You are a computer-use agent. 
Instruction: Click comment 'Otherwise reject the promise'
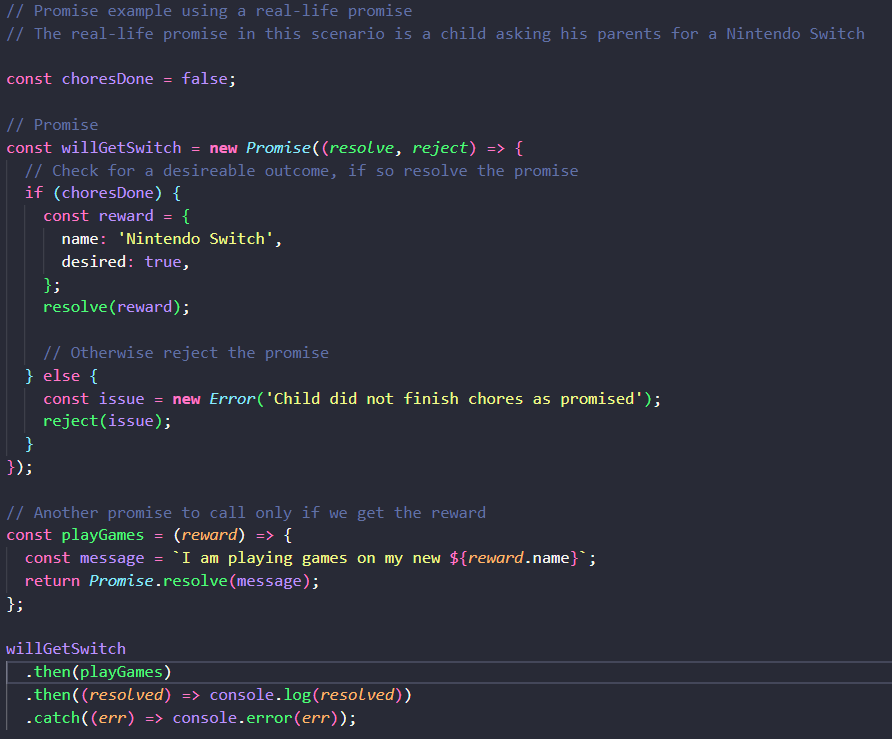pos(186,353)
